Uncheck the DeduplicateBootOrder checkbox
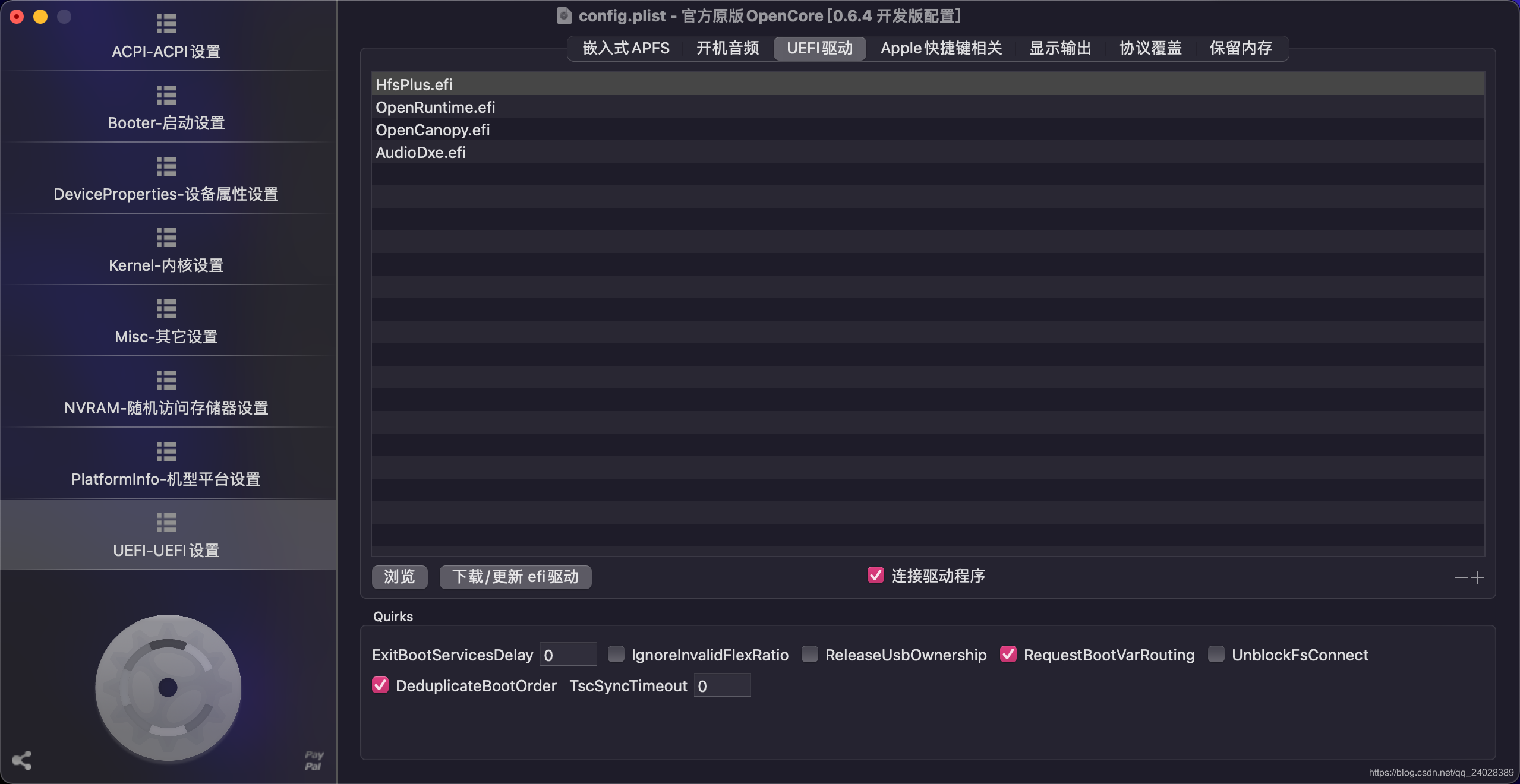Viewport: 1520px width, 784px height. (x=380, y=685)
